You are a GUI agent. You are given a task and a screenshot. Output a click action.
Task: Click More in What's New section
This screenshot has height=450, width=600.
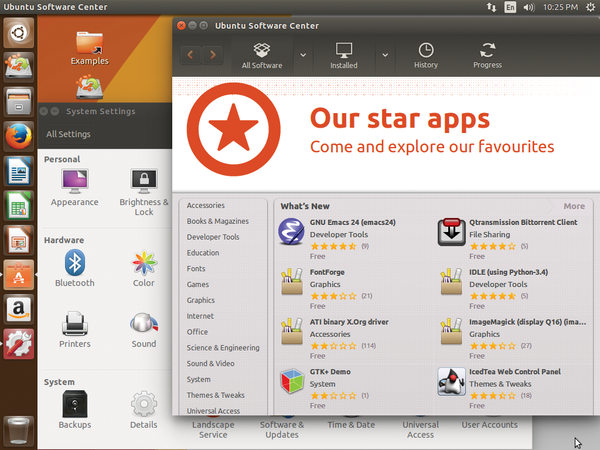[x=574, y=206]
